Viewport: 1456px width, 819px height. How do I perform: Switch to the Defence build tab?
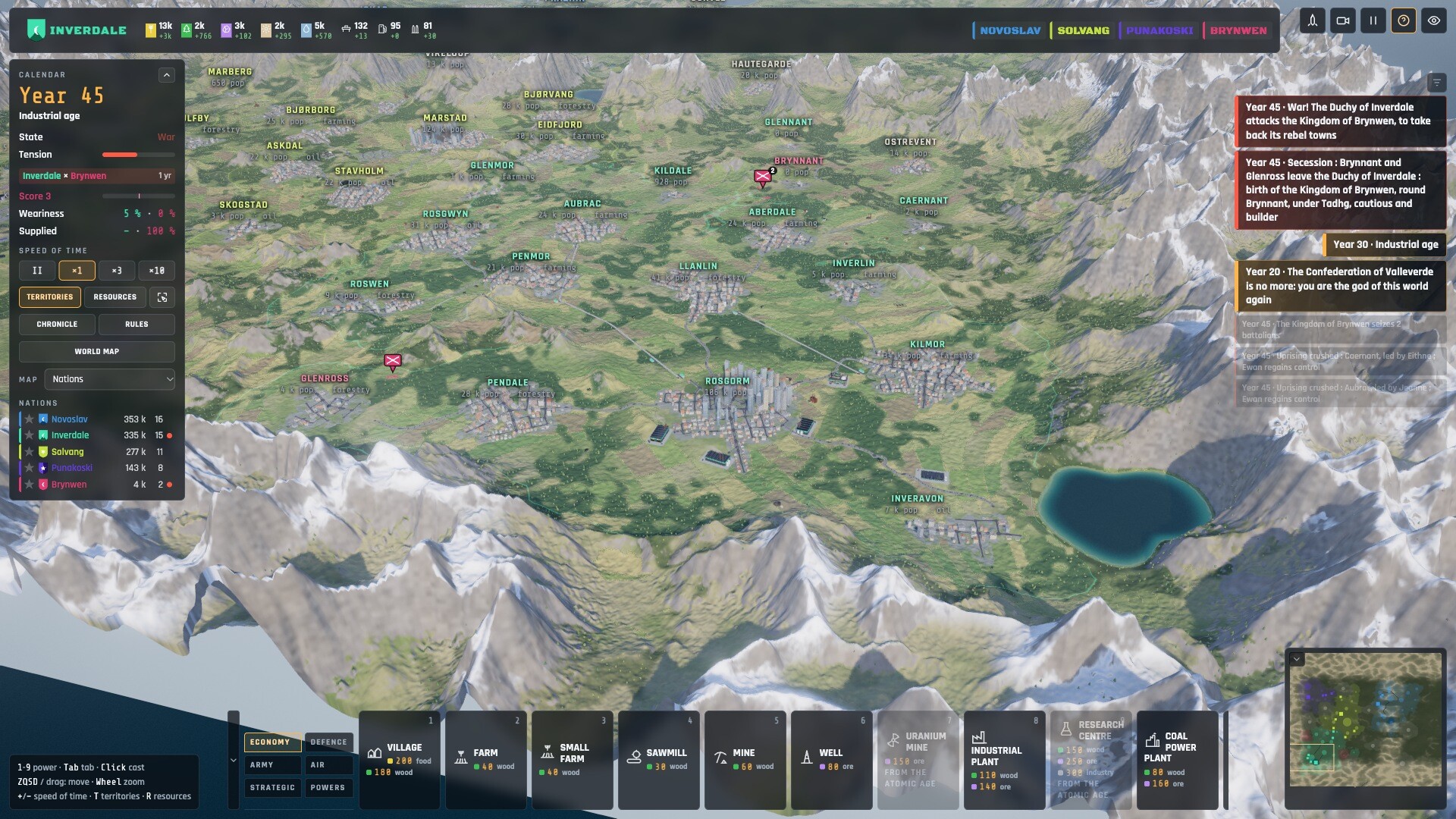328,742
